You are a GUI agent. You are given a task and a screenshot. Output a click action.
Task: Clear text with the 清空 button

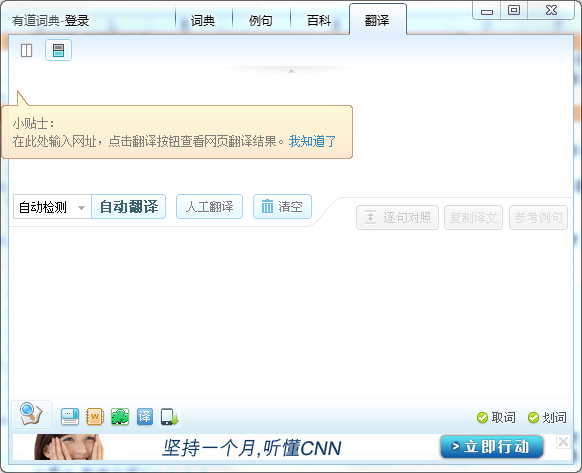(x=282, y=207)
